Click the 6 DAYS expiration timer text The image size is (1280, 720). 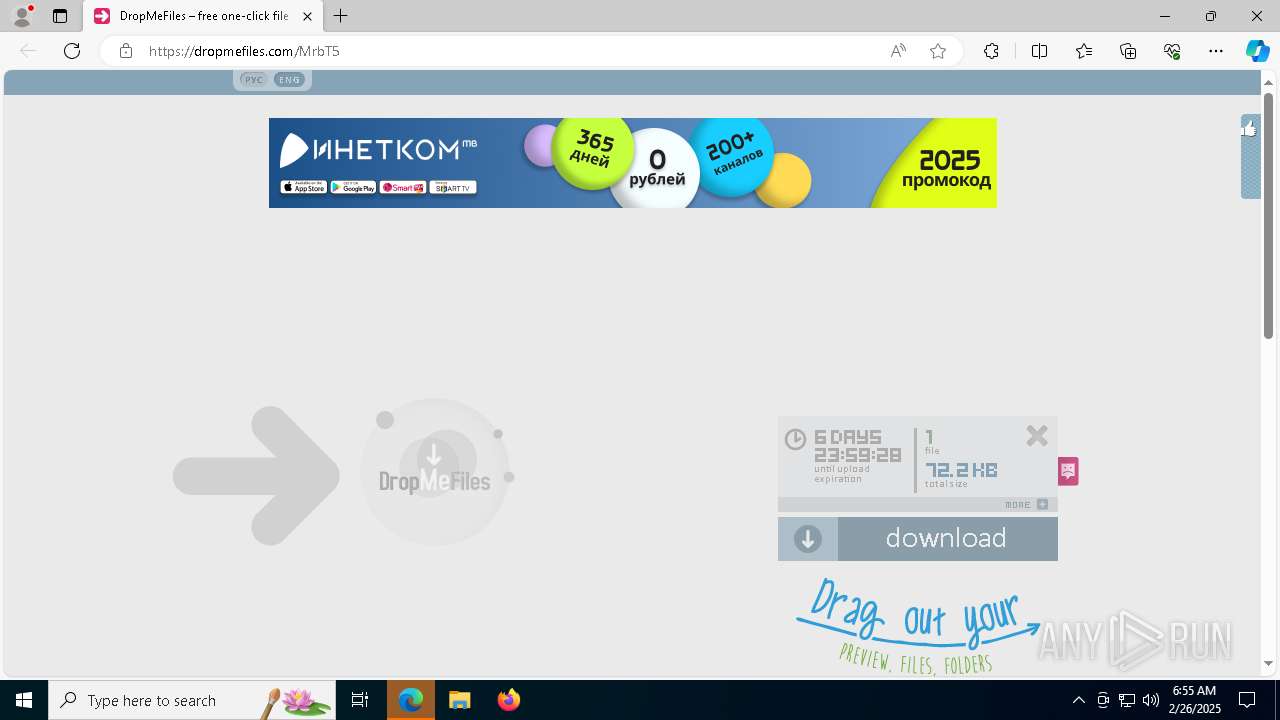tap(848, 437)
